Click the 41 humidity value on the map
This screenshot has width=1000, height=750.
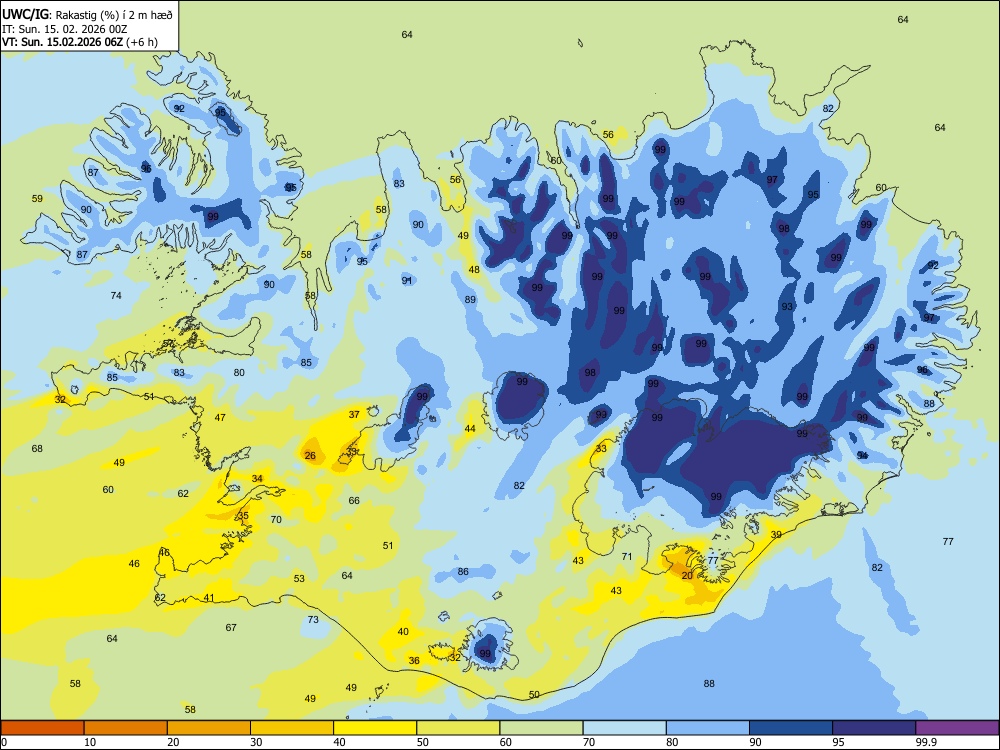209,598
